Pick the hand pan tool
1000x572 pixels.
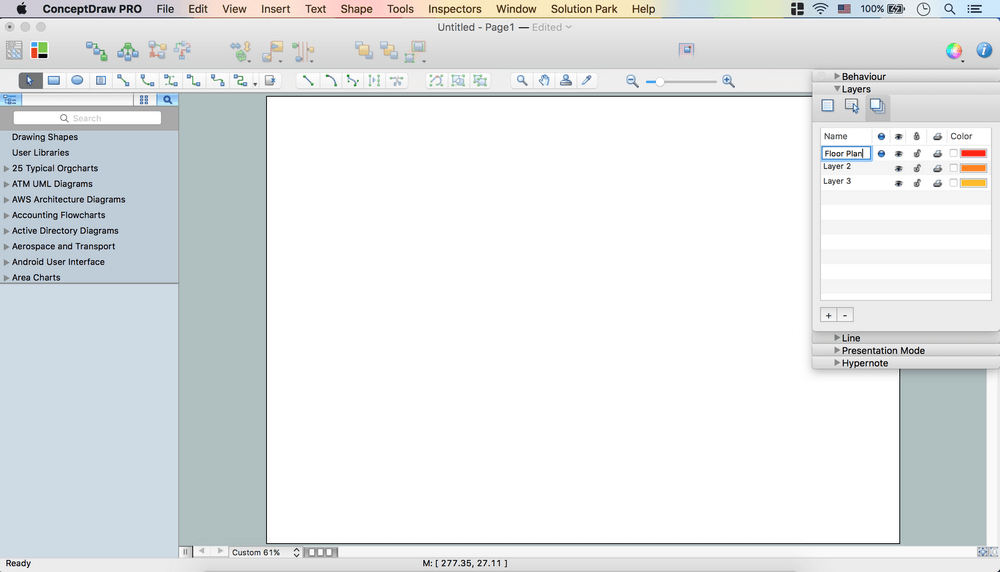[x=544, y=81]
